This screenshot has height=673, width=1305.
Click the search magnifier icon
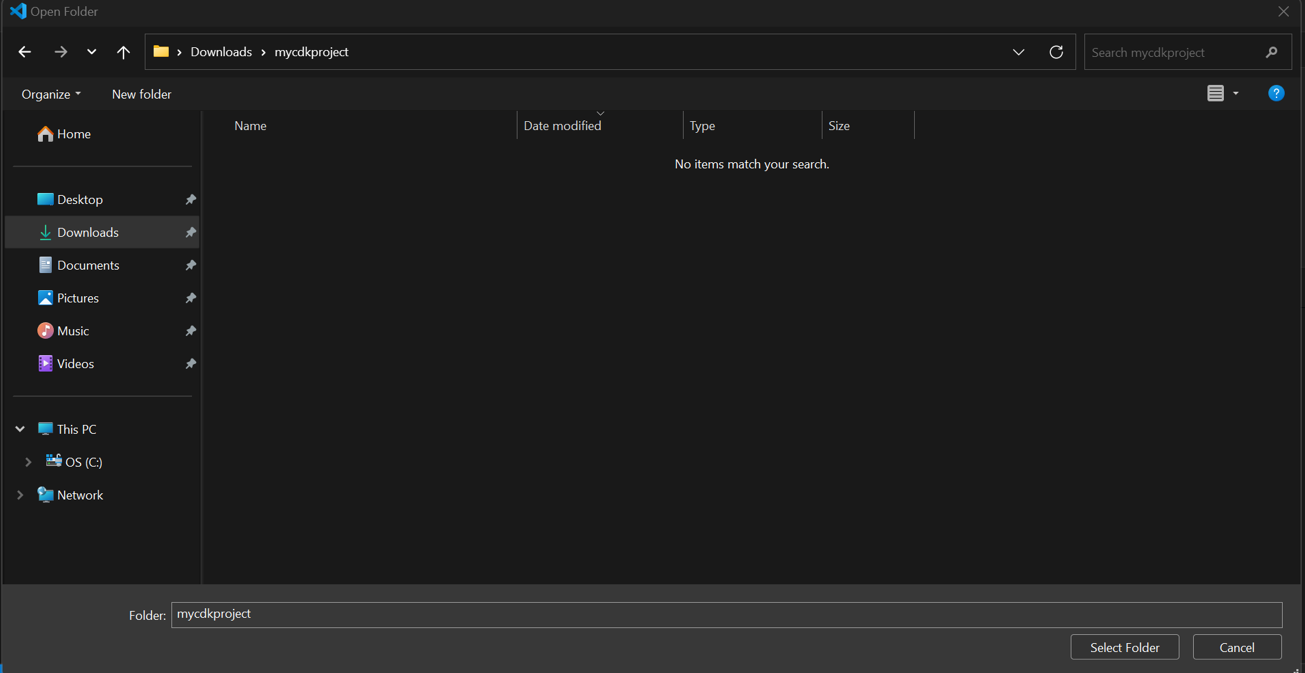(x=1271, y=51)
